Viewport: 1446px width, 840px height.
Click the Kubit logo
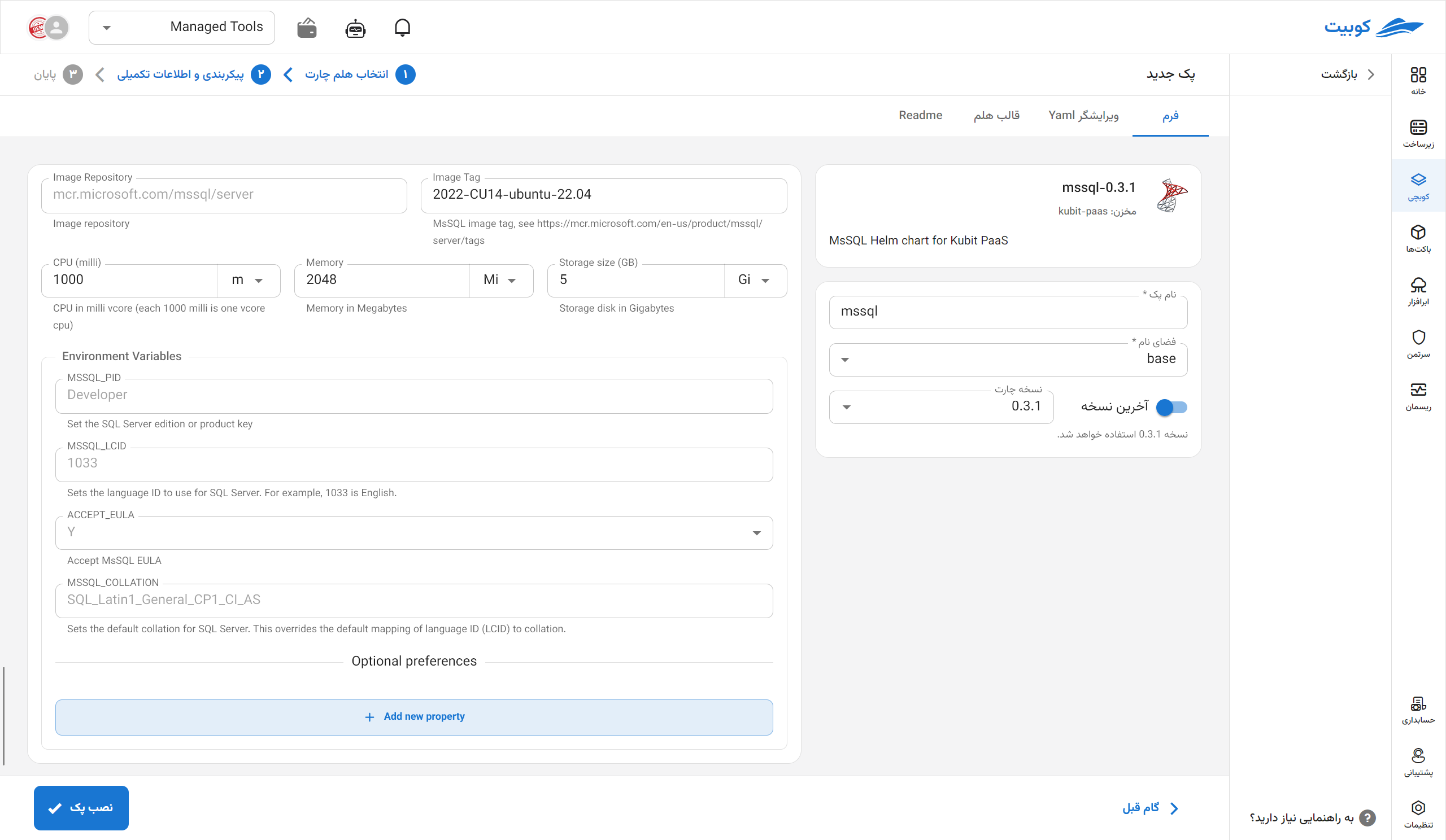1374,27
